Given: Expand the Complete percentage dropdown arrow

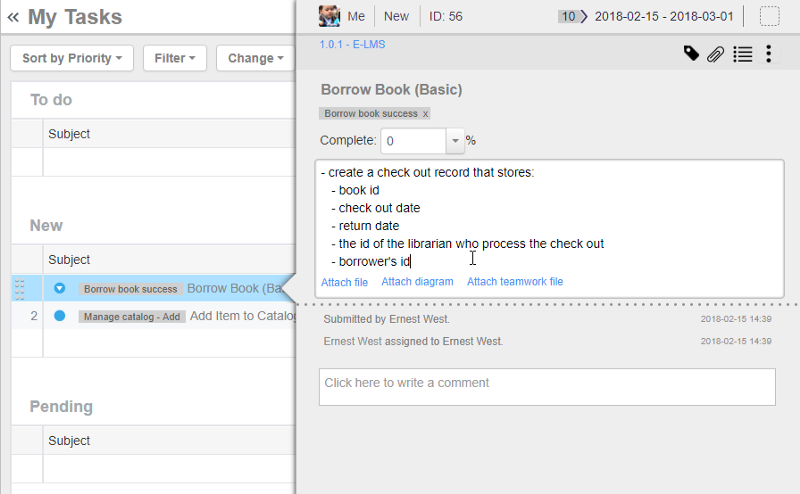Looking at the screenshot, I should [x=456, y=141].
